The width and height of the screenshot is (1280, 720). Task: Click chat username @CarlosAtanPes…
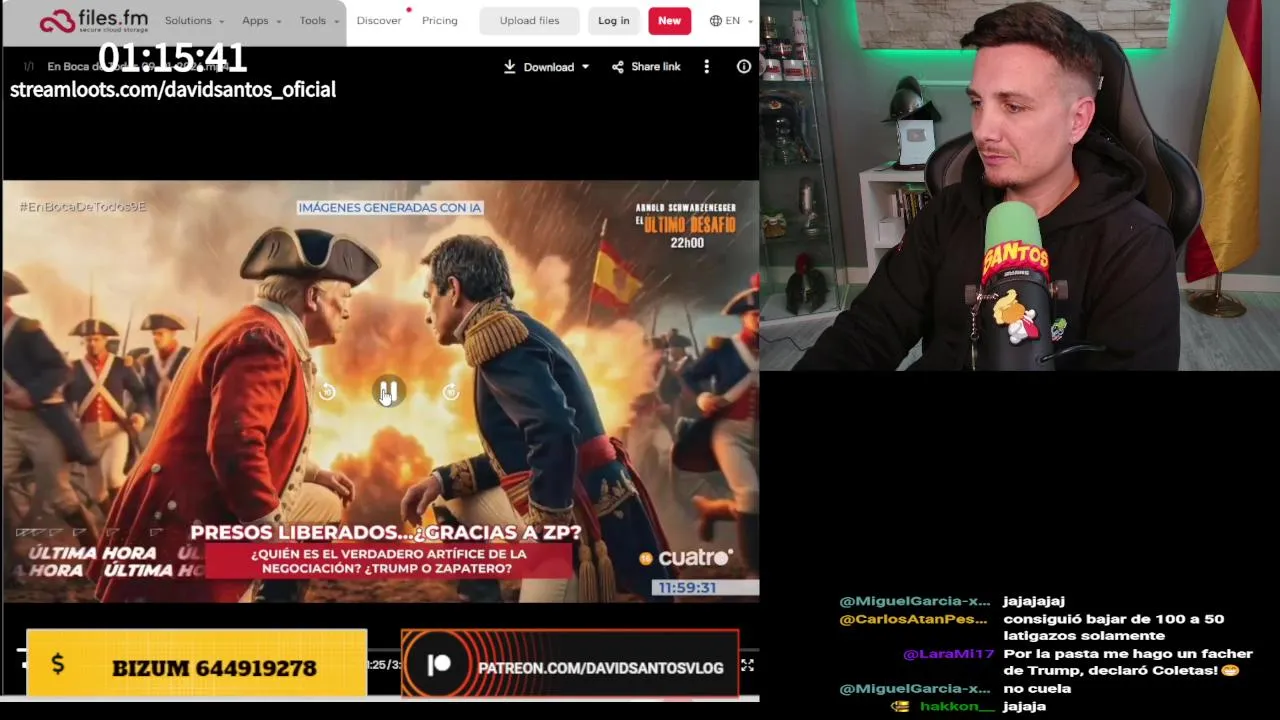tap(913, 619)
